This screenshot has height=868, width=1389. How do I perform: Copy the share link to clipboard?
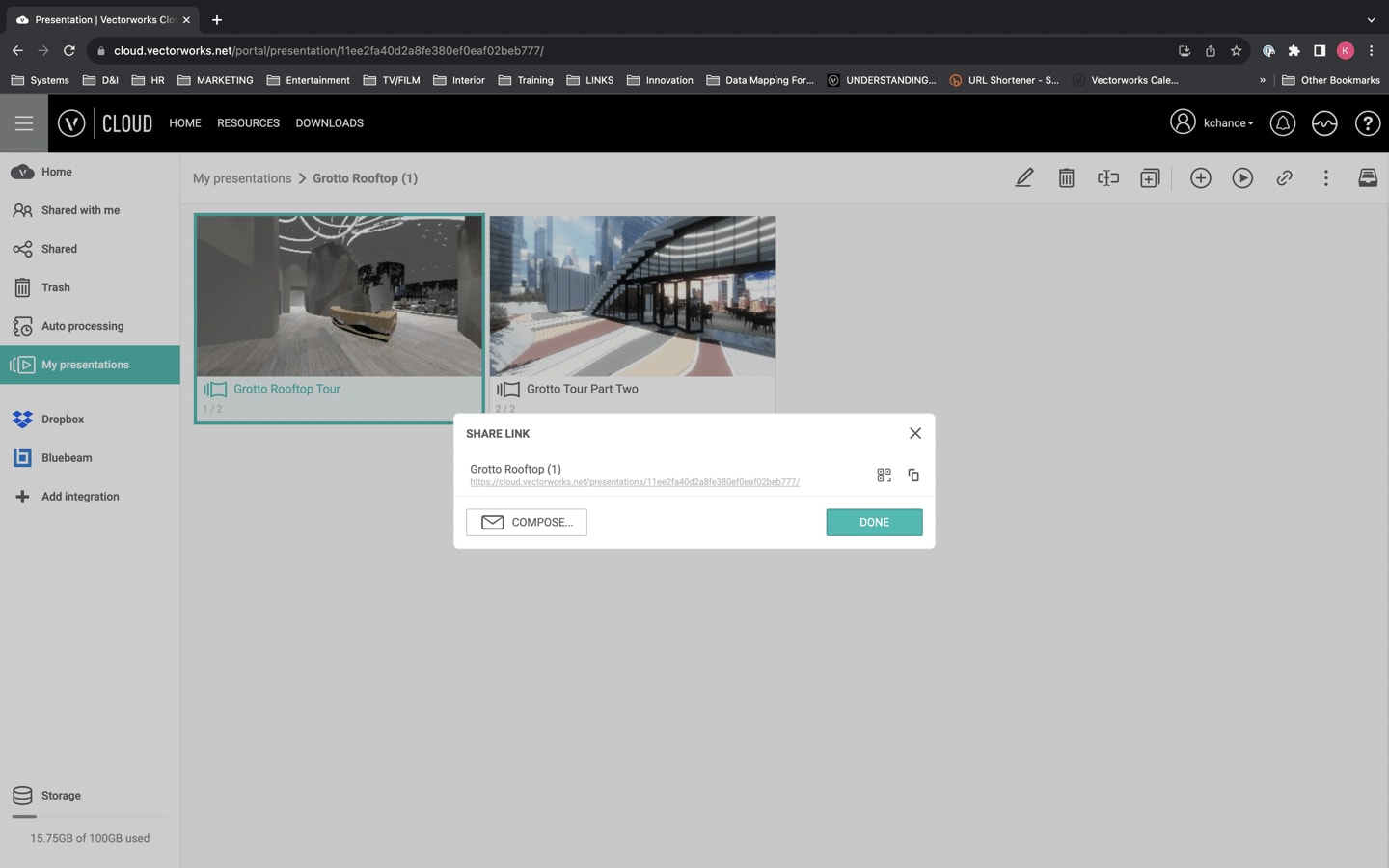coord(913,475)
